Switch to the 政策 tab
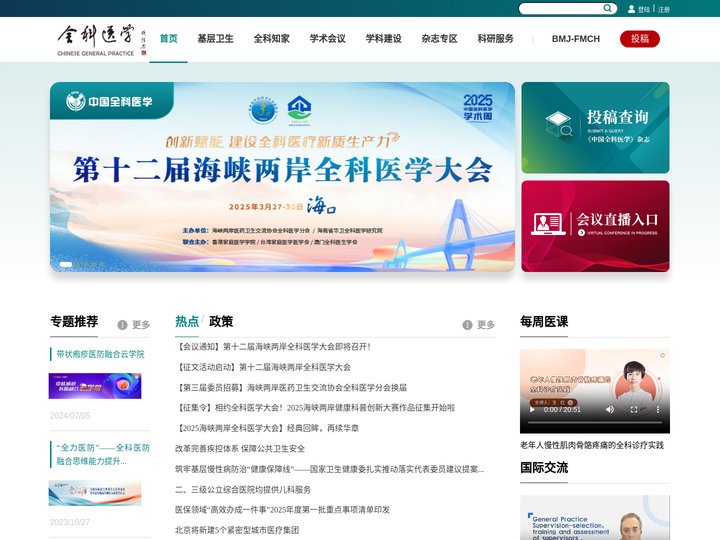 (221, 321)
